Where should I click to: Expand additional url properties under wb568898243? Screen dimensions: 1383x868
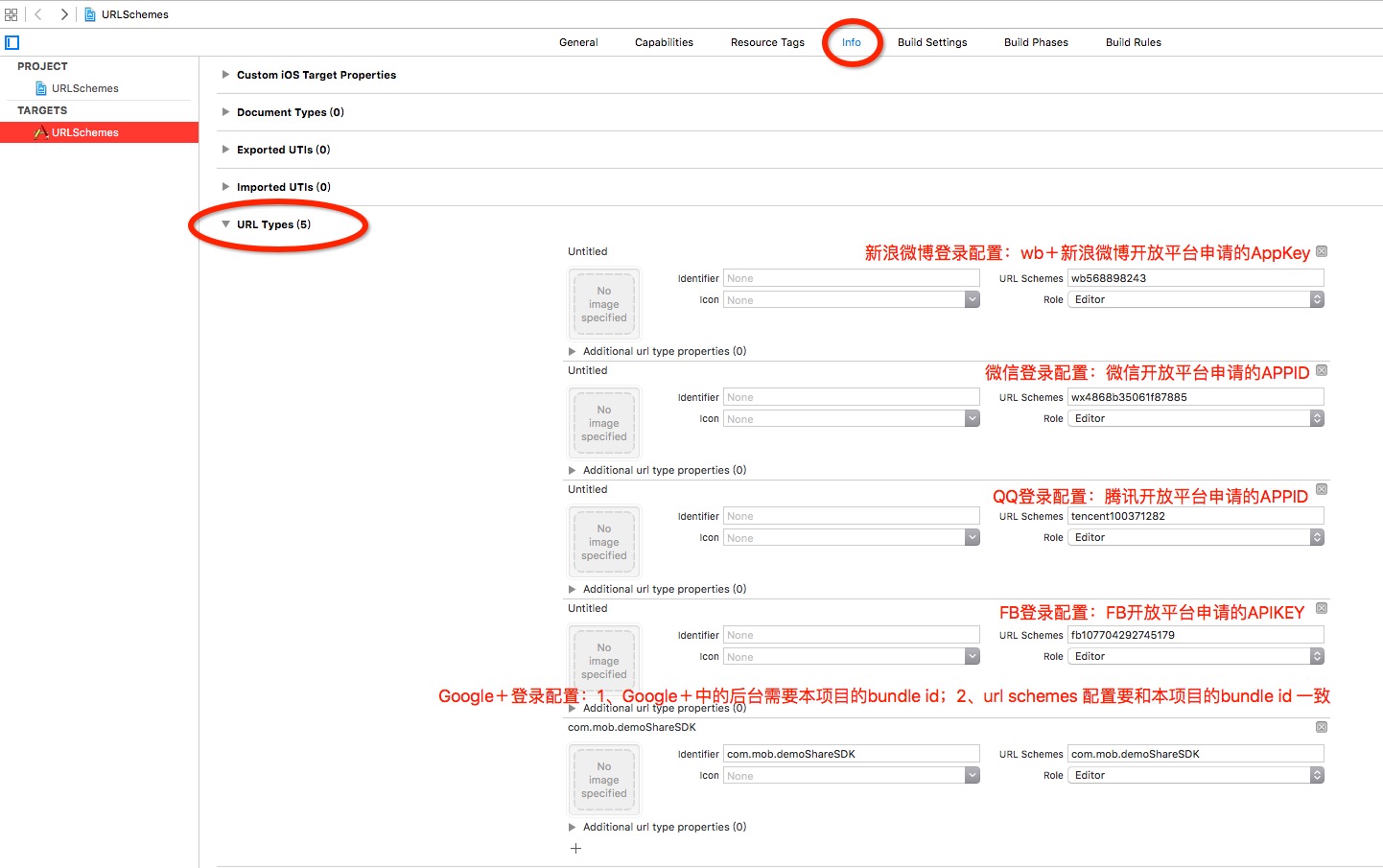[x=573, y=351]
